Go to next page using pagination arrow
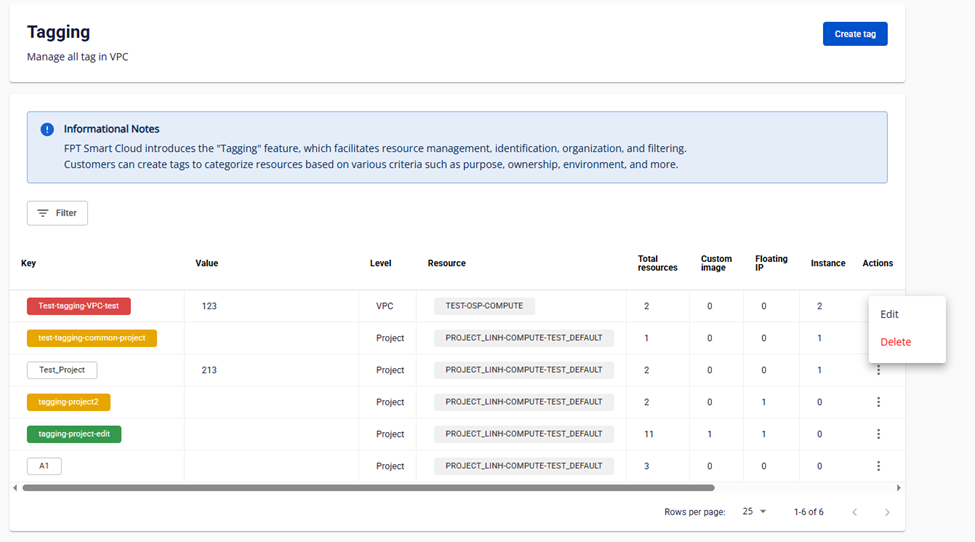 (x=887, y=512)
